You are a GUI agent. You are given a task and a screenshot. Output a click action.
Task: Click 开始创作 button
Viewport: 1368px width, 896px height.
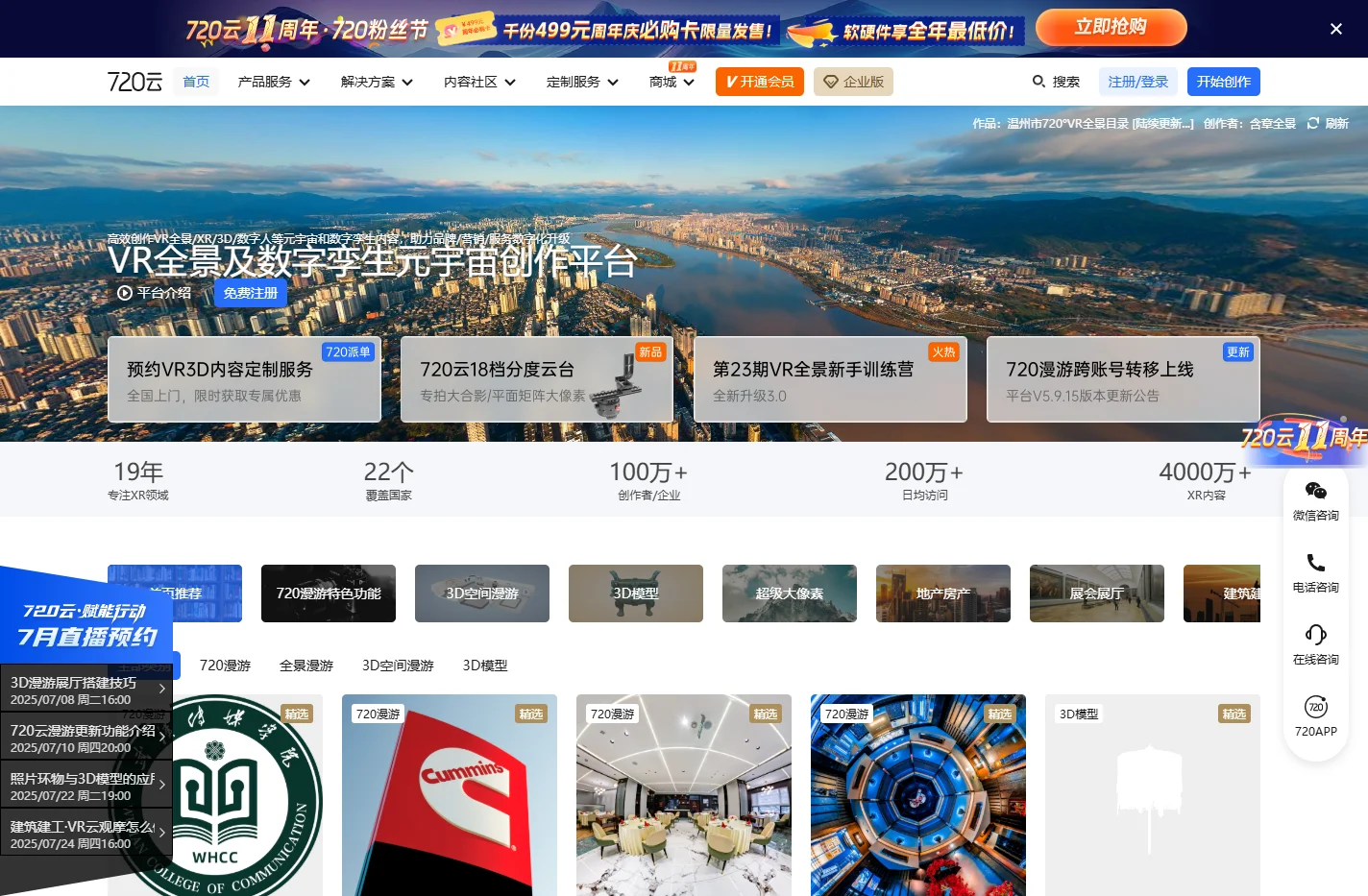[x=1224, y=82]
